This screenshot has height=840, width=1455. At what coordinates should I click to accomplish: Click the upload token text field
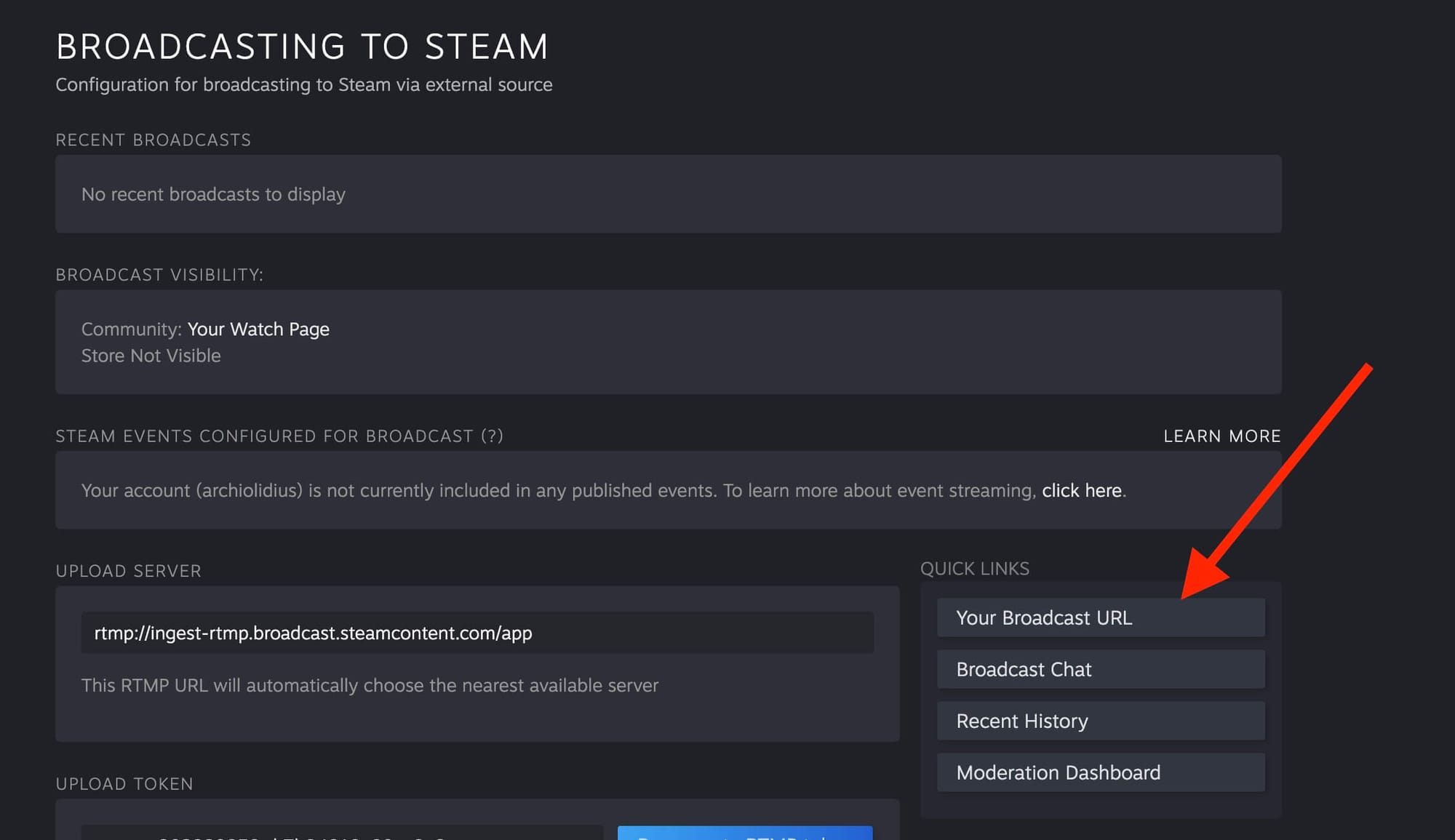coord(342,833)
